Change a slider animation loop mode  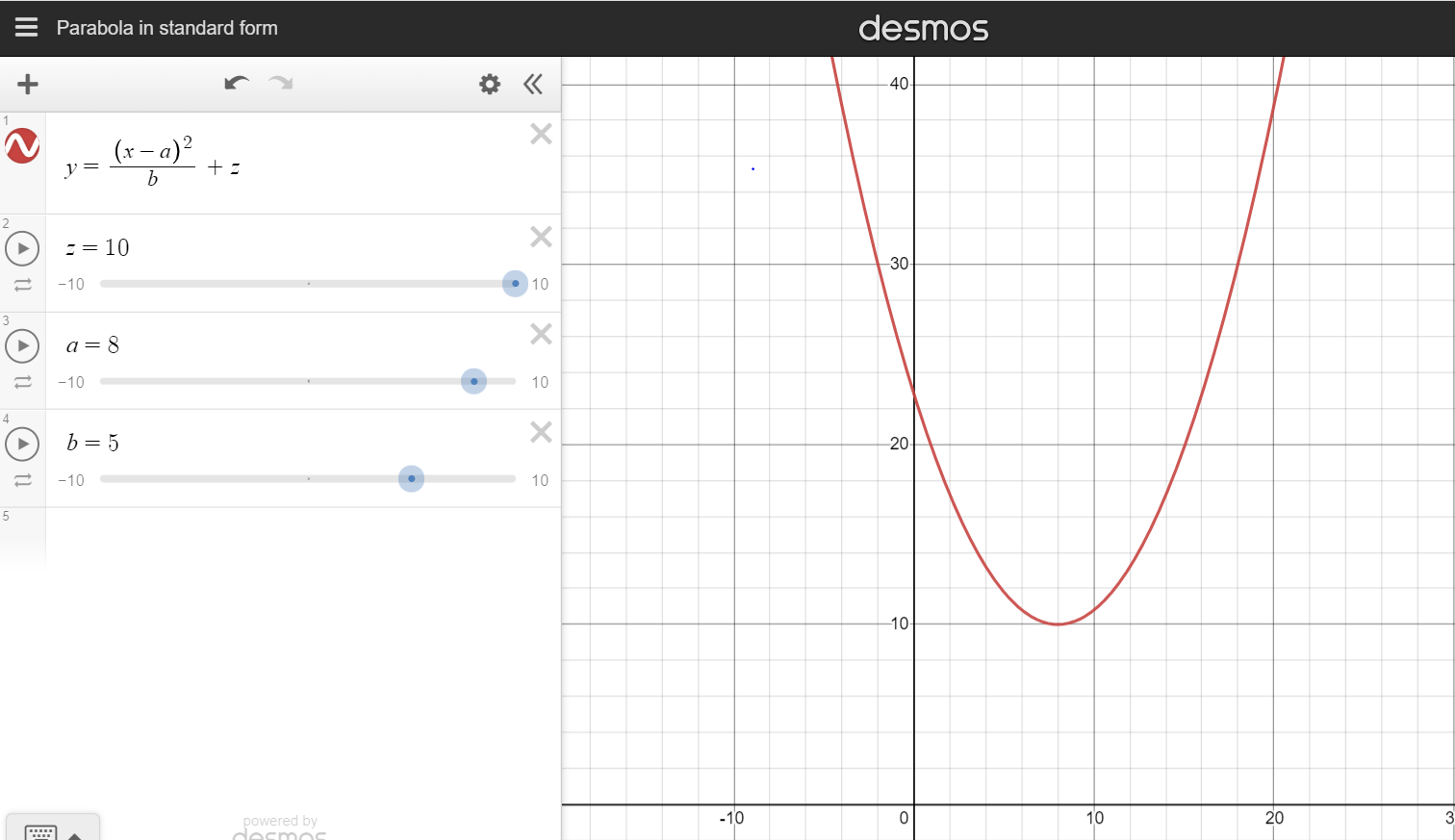tap(23, 382)
